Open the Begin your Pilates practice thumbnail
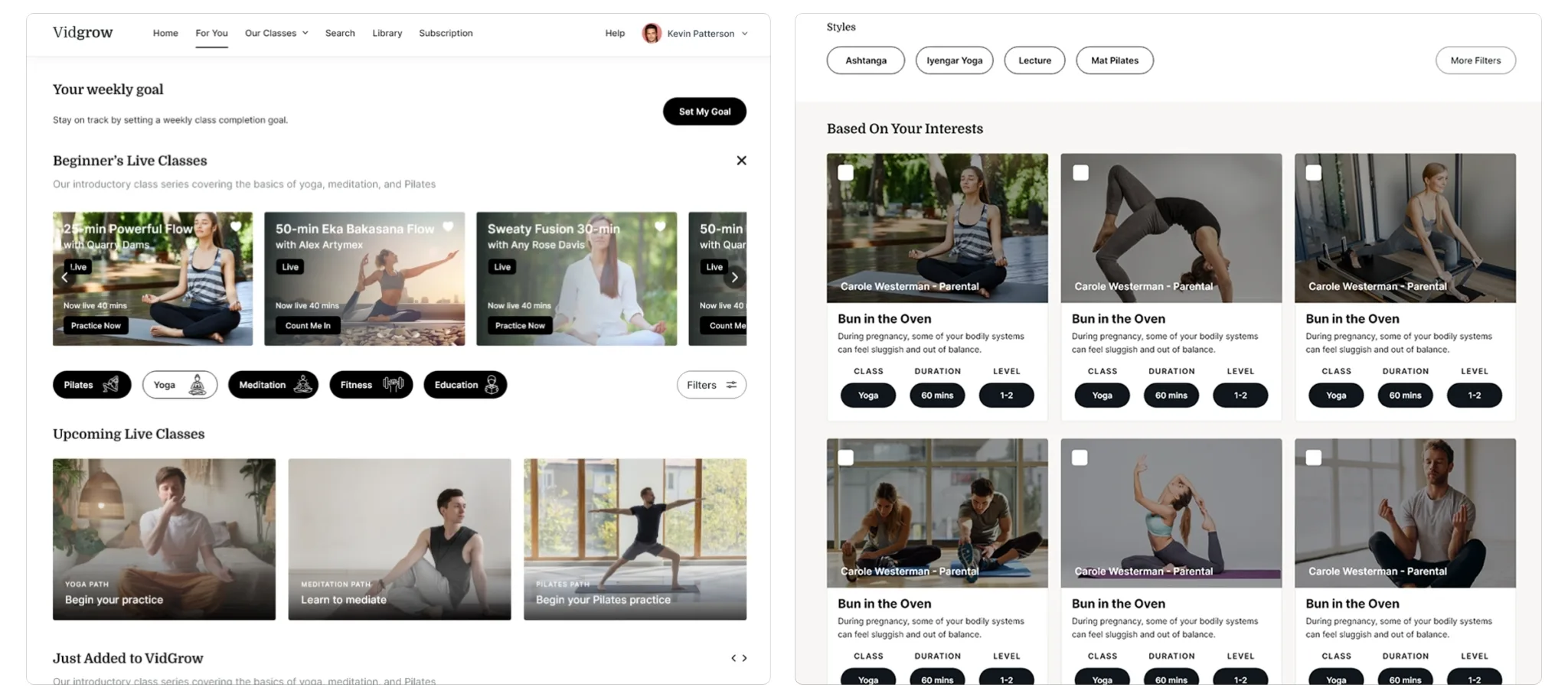The width and height of the screenshot is (1568, 697). (634, 539)
